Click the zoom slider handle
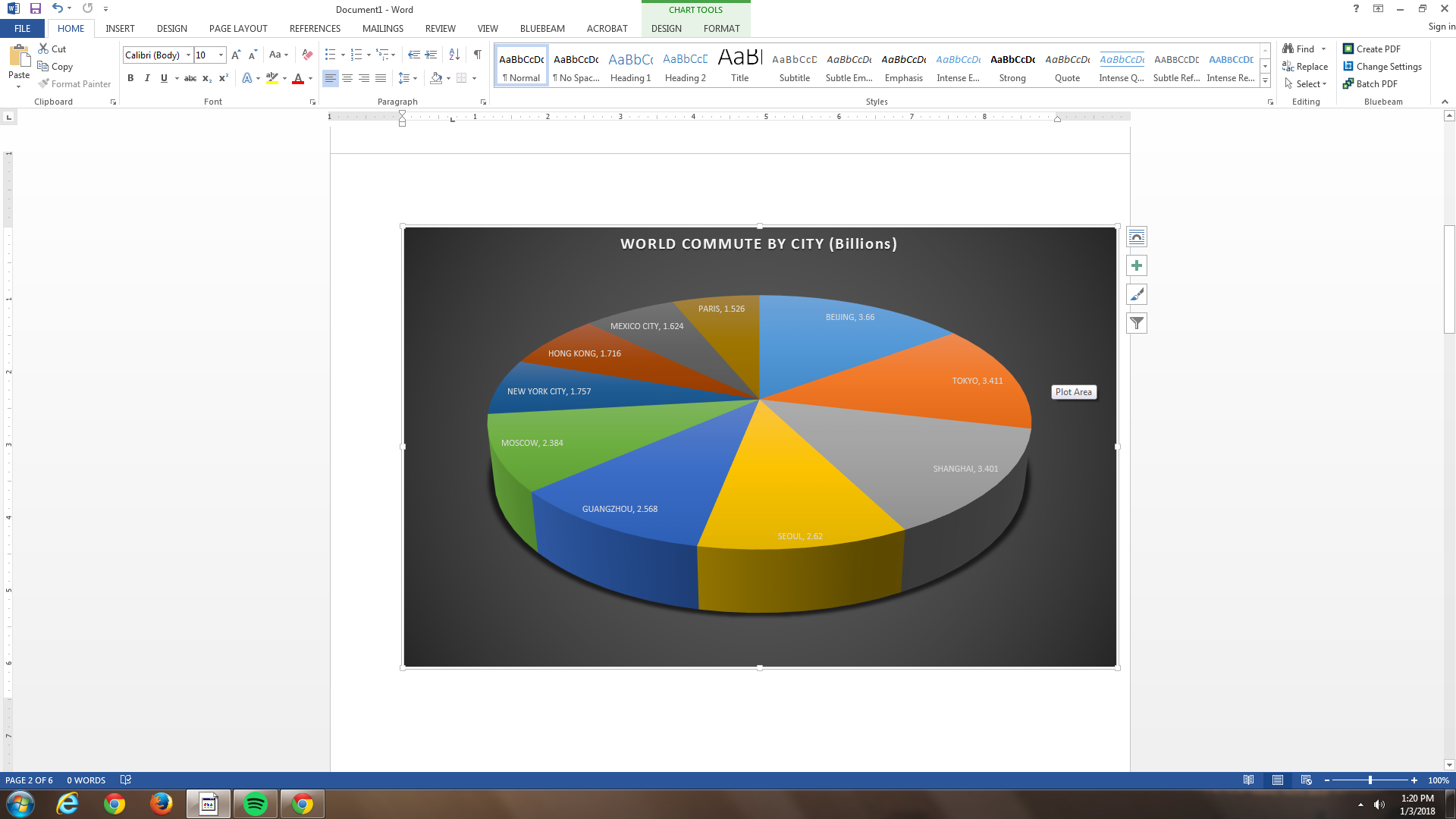 [x=1370, y=780]
